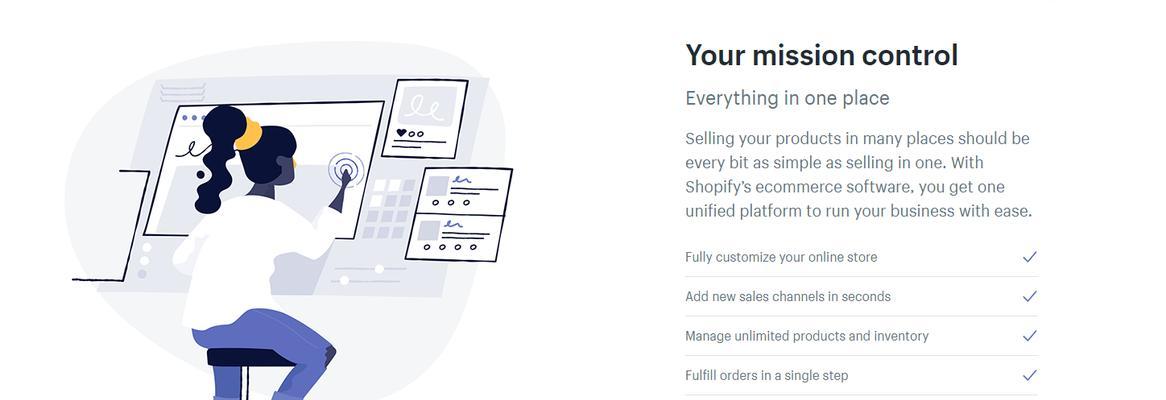Viewport: 1166px width, 400px height.
Task: Click the yellow hair tie on the woman
Action: point(250,134)
